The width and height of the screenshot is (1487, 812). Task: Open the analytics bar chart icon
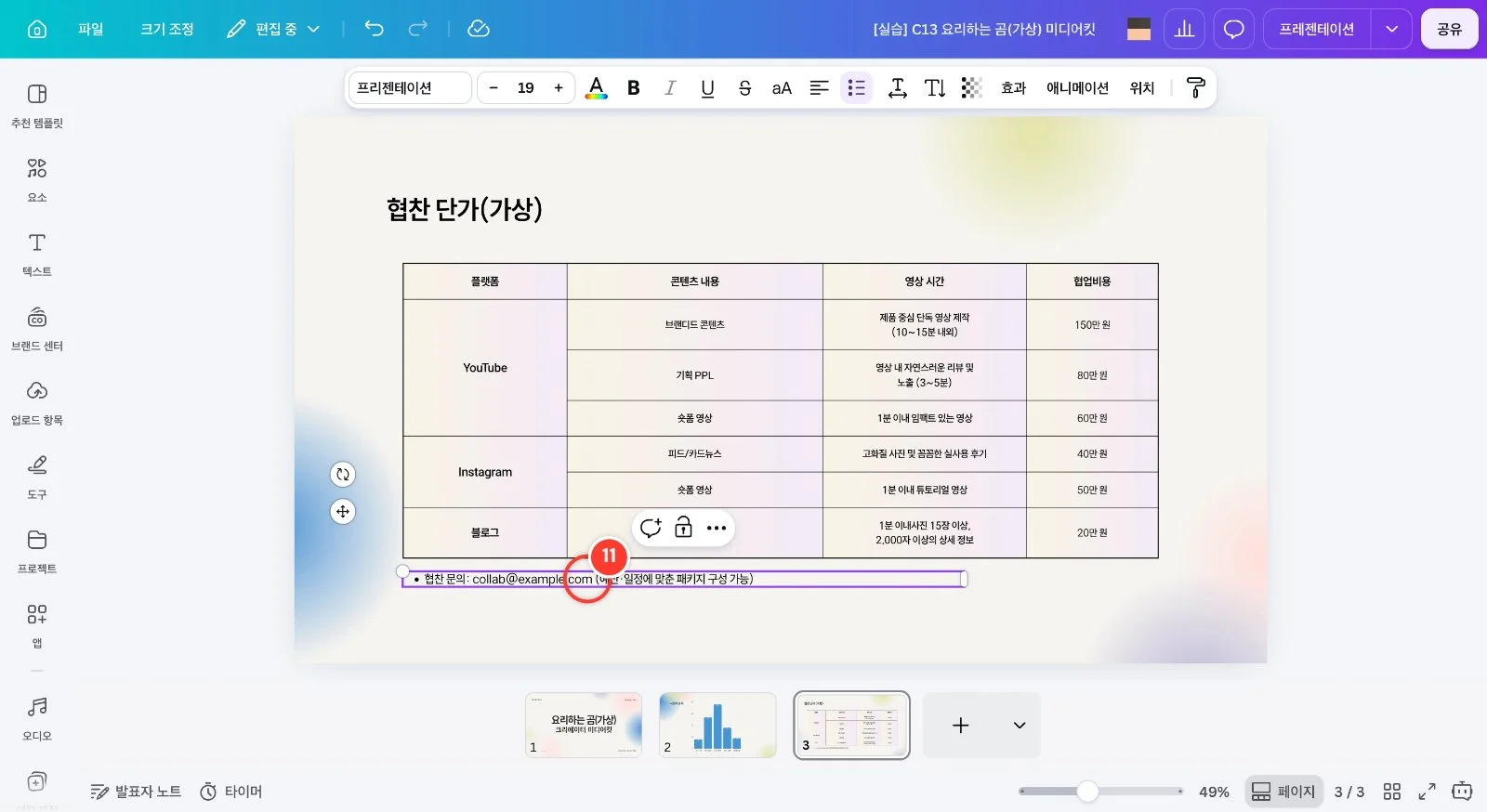(1184, 29)
